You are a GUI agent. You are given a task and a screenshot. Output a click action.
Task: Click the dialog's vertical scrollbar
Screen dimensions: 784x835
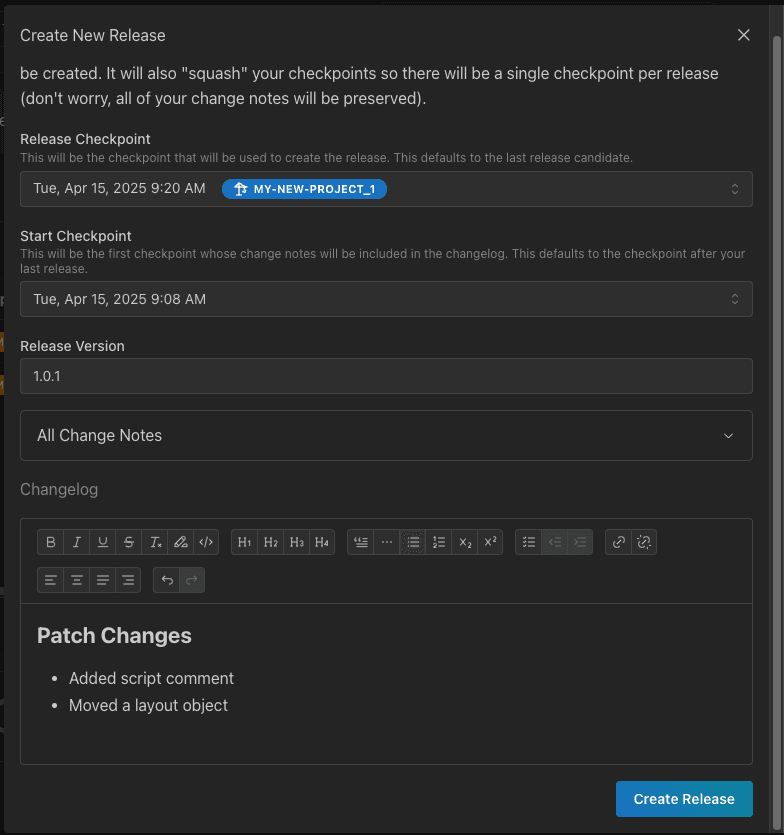coord(777,300)
